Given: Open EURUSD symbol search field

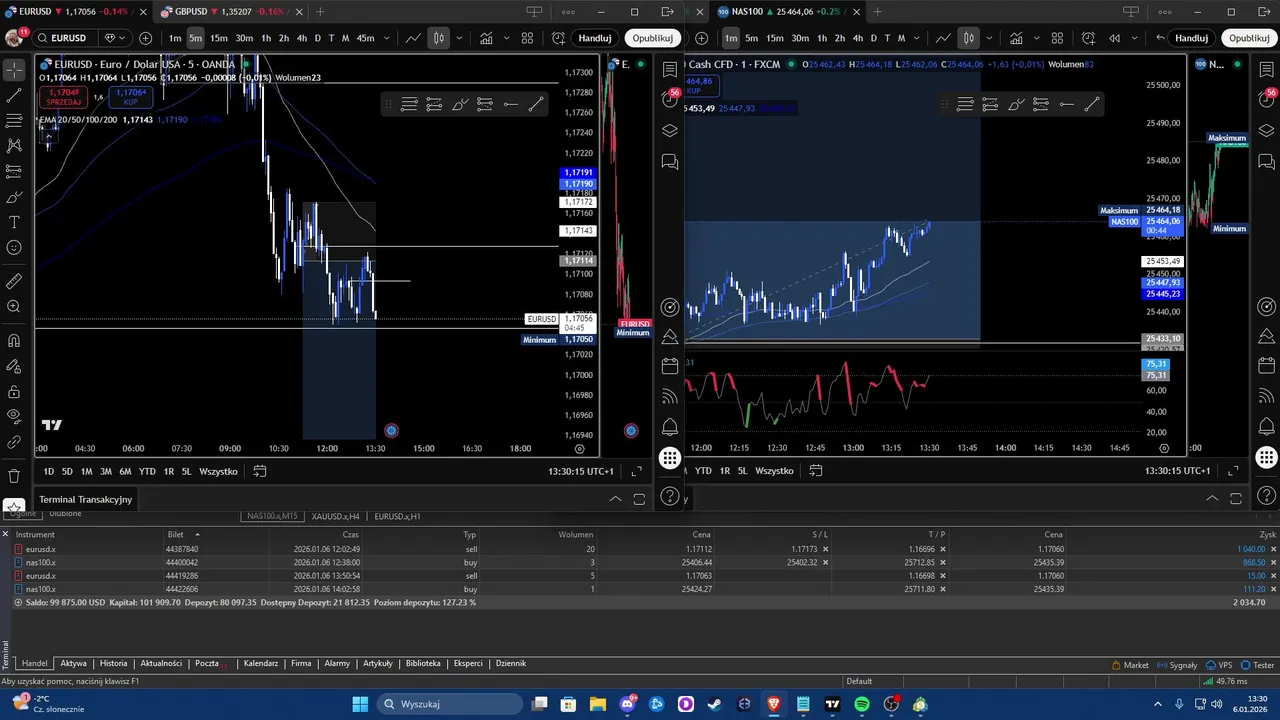Looking at the screenshot, I should (x=65, y=38).
